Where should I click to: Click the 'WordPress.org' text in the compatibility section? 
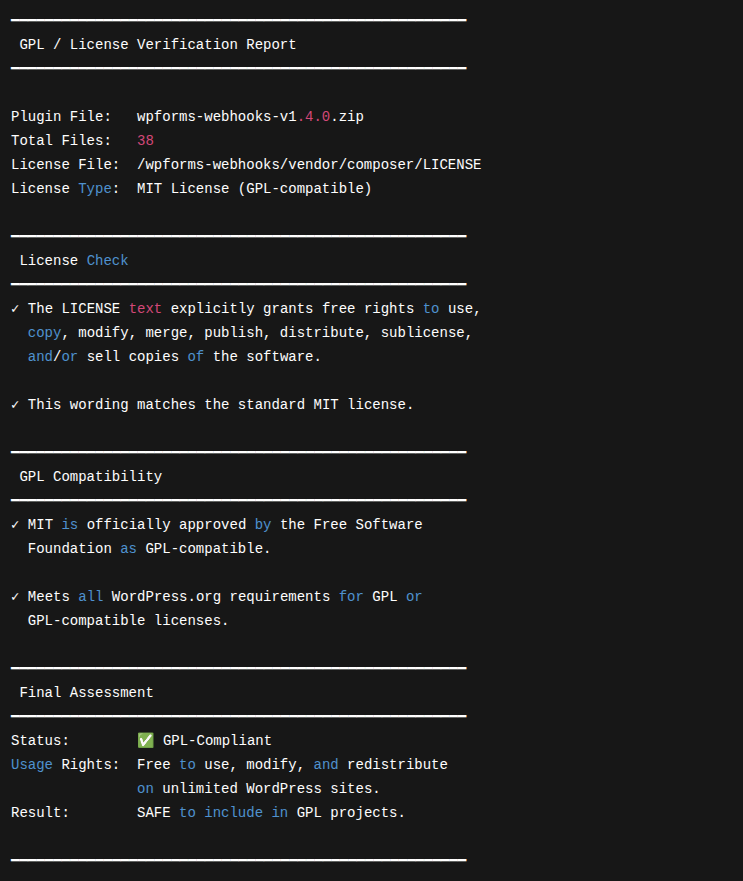click(166, 597)
